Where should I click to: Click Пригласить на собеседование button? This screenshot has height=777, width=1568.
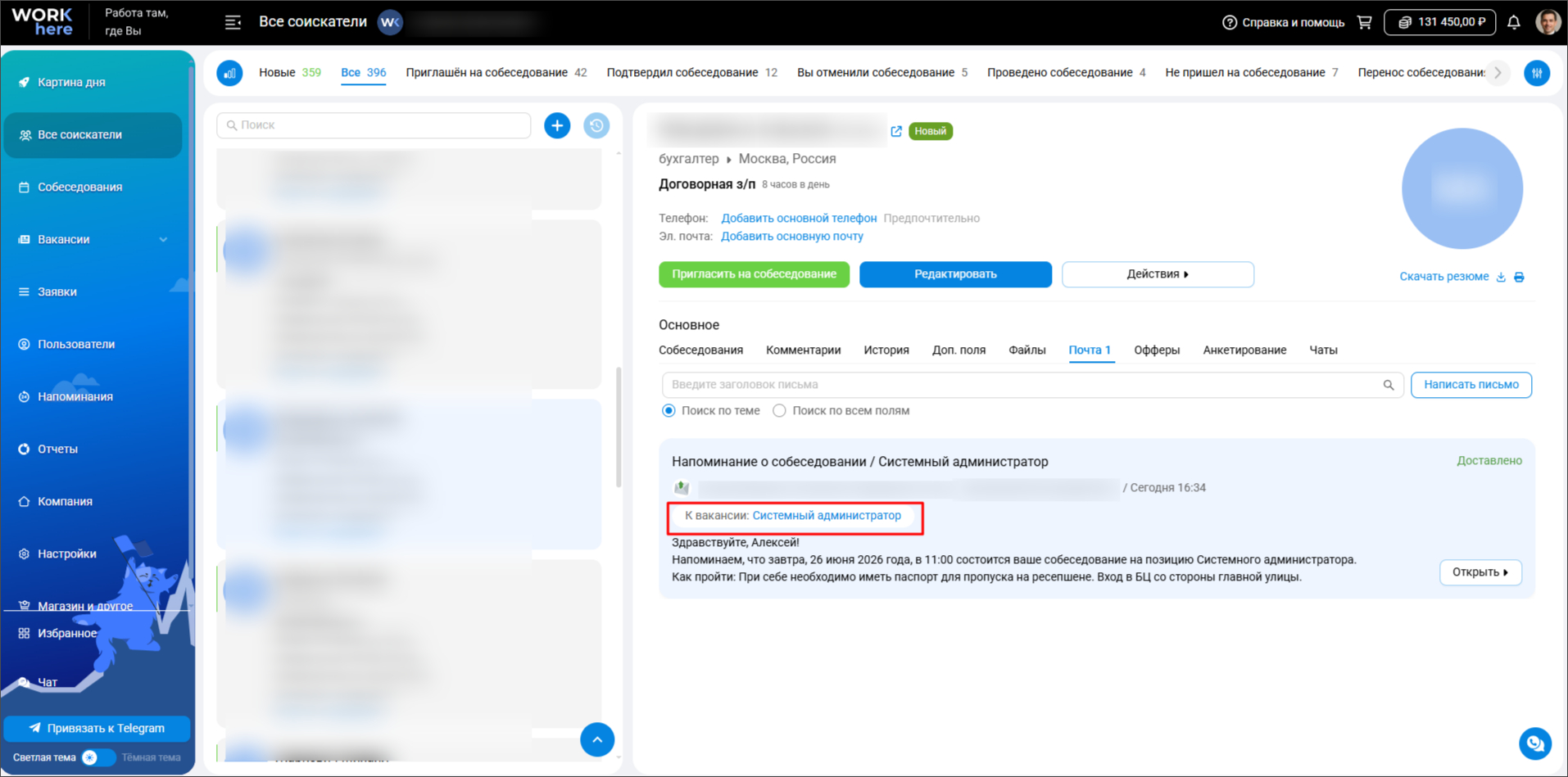click(754, 274)
